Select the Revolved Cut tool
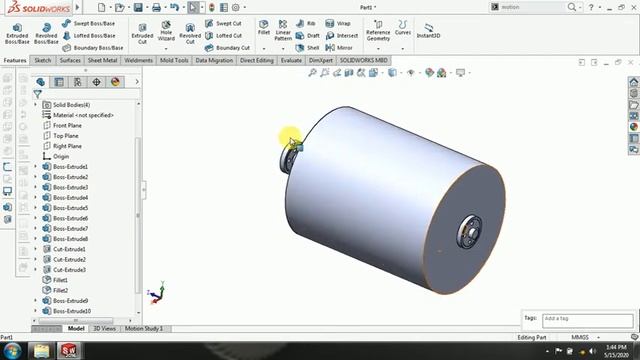Screen dimensions: 640x360 (190, 33)
